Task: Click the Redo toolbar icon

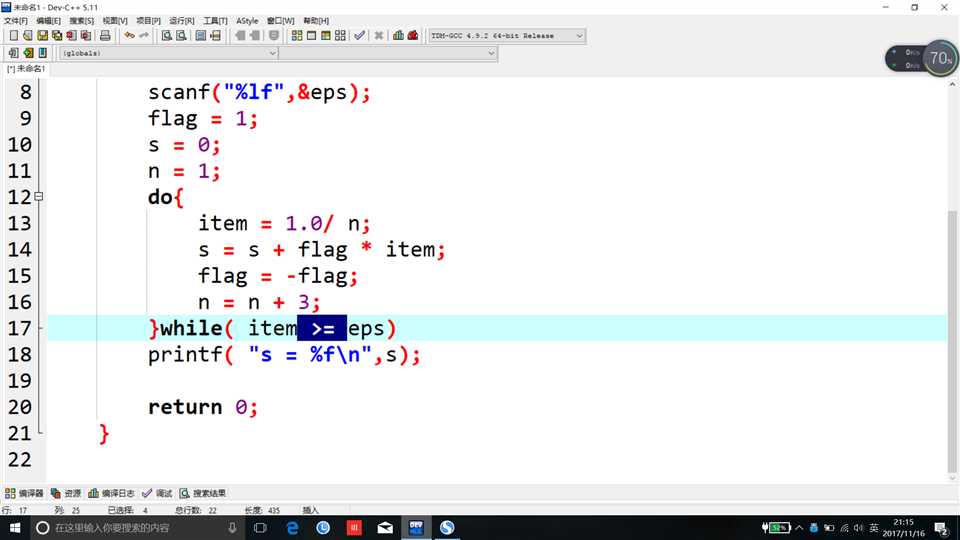Action: (x=144, y=36)
